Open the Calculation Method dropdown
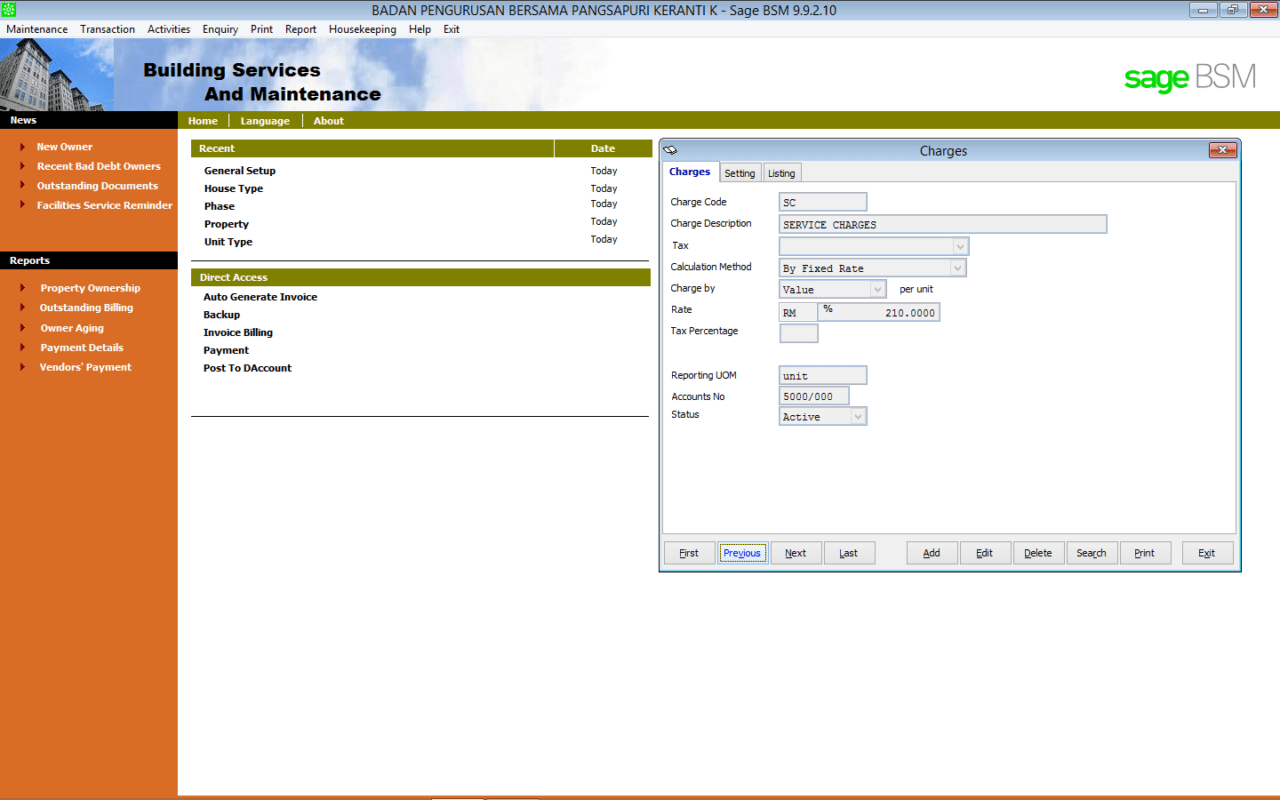This screenshot has height=800, width=1280. pyautogui.click(x=956, y=267)
